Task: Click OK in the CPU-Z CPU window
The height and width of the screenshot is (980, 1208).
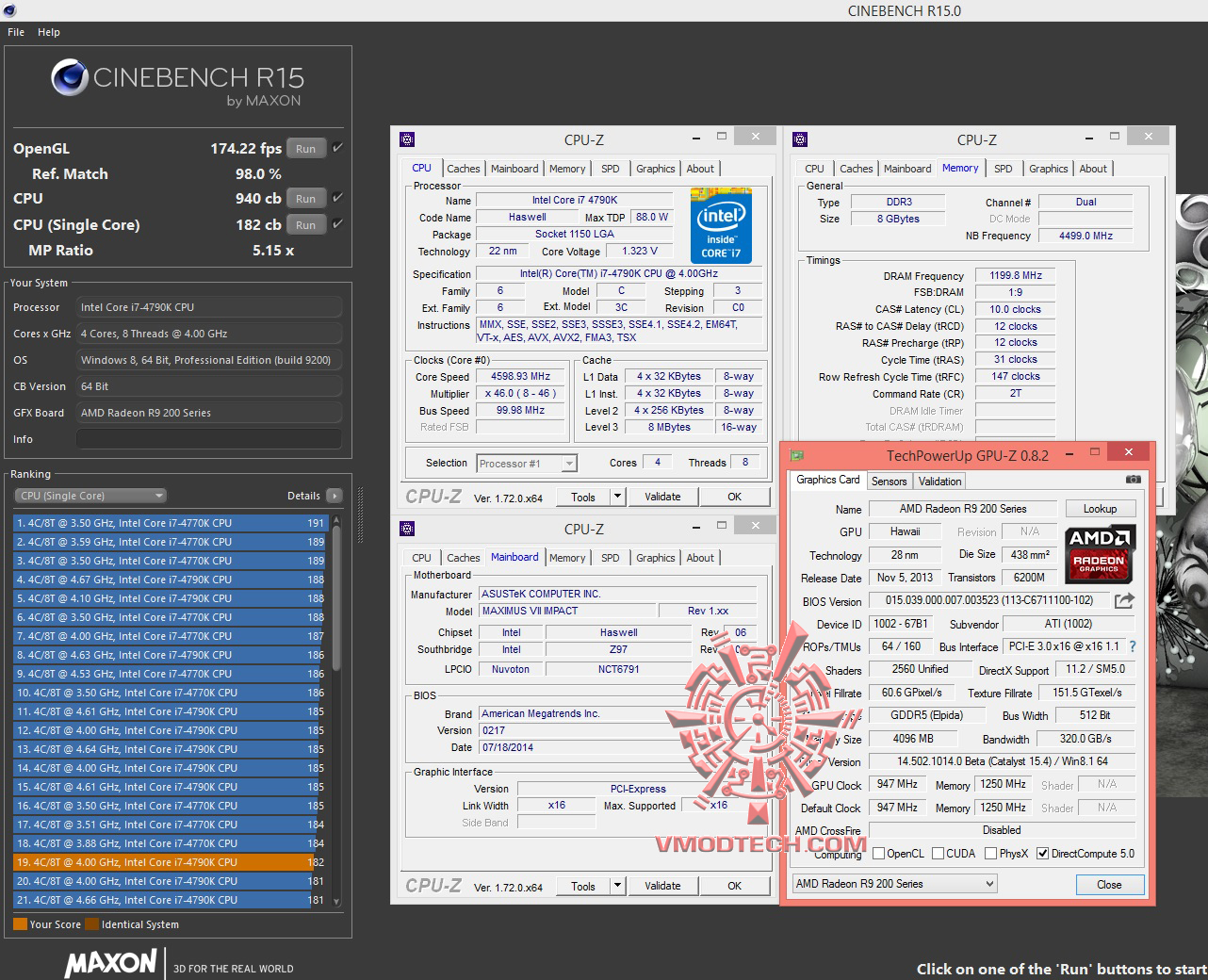Action: 735,497
